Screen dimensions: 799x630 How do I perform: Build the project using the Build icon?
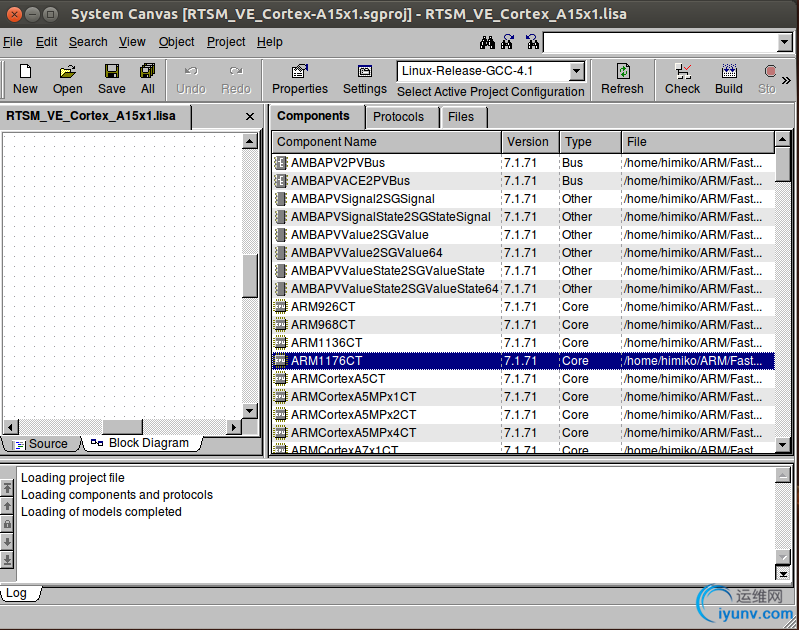pyautogui.click(x=729, y=80)
